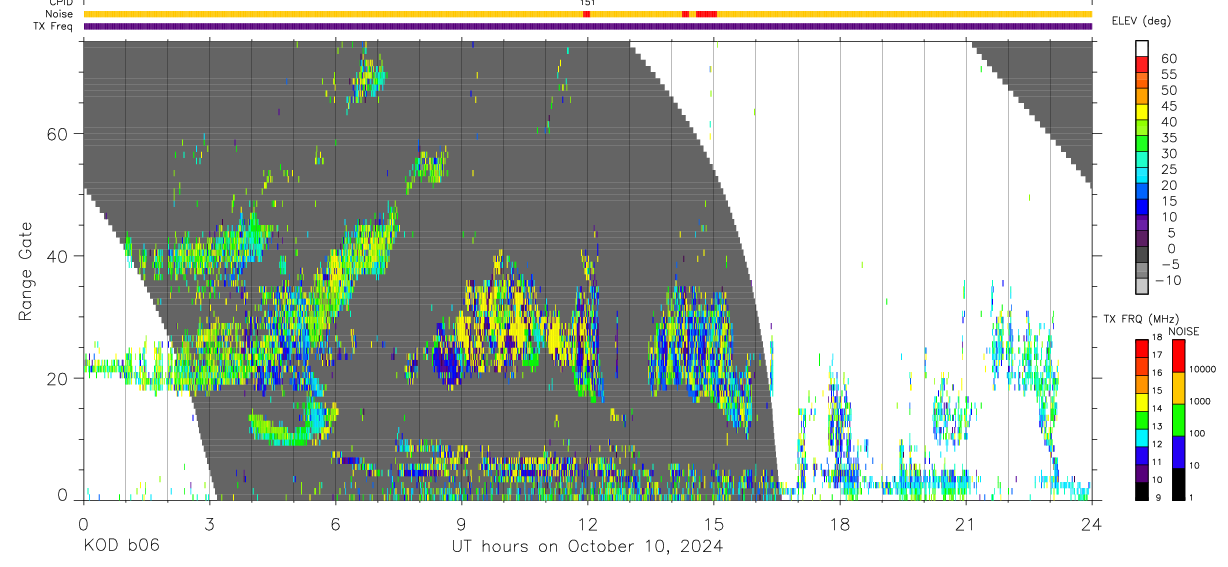Pick the green 100–1000 swatch in the NOISE color bar
Image resolution: width=1228 pixels, height=567 pixels.
[x=1178, y=420]
